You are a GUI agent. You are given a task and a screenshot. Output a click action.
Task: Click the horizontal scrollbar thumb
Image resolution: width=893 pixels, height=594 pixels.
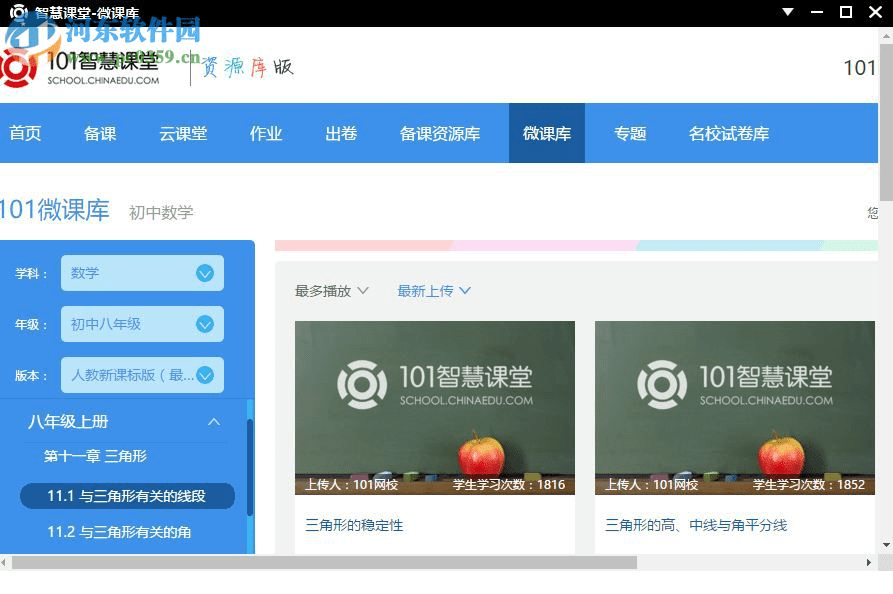pyautogui.click(x=324, y=563)
